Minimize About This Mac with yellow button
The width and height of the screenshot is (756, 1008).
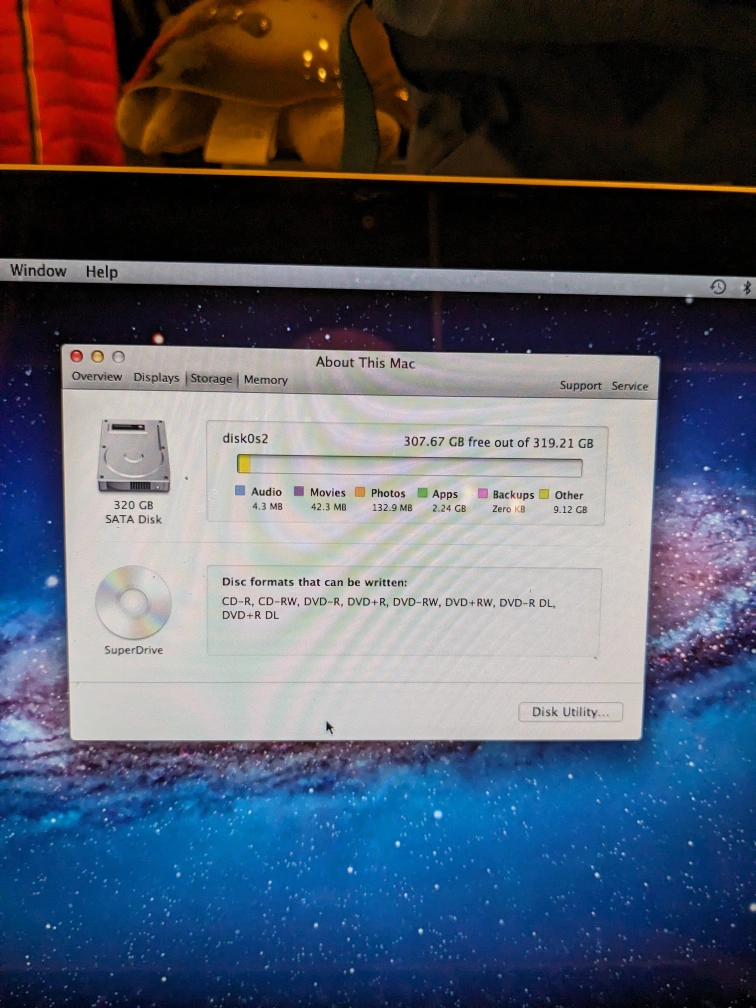point(98,356)
